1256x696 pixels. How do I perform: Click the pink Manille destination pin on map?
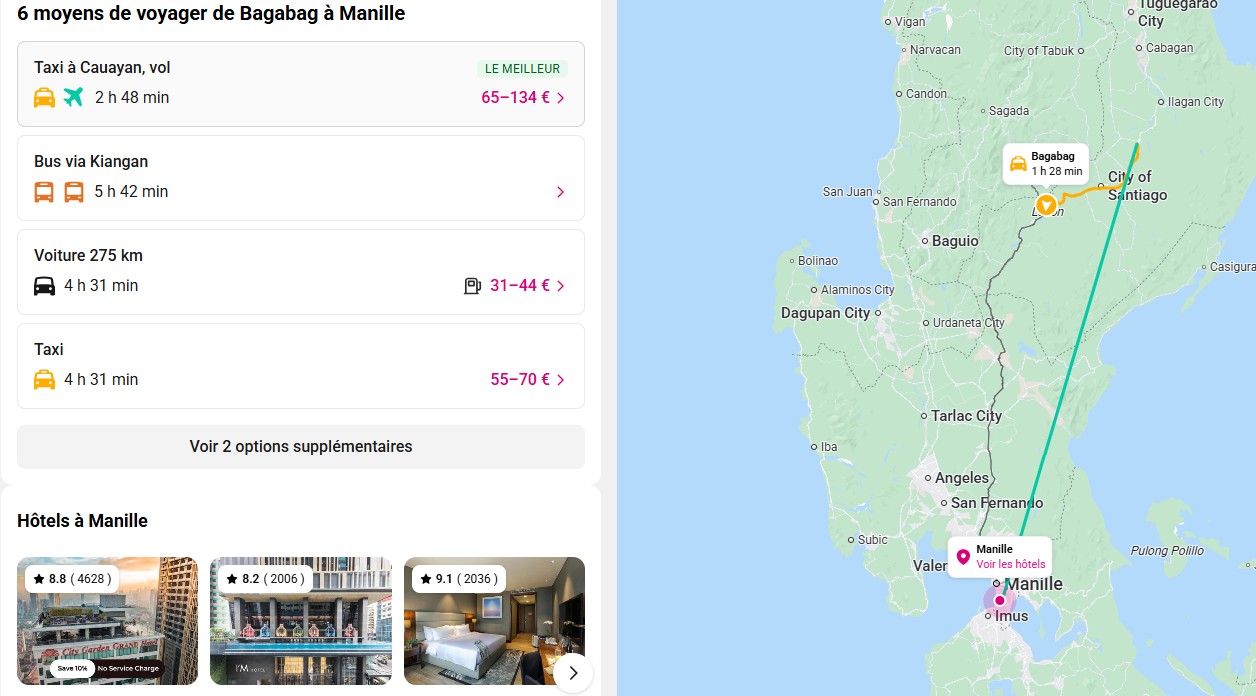coord(998,600)
